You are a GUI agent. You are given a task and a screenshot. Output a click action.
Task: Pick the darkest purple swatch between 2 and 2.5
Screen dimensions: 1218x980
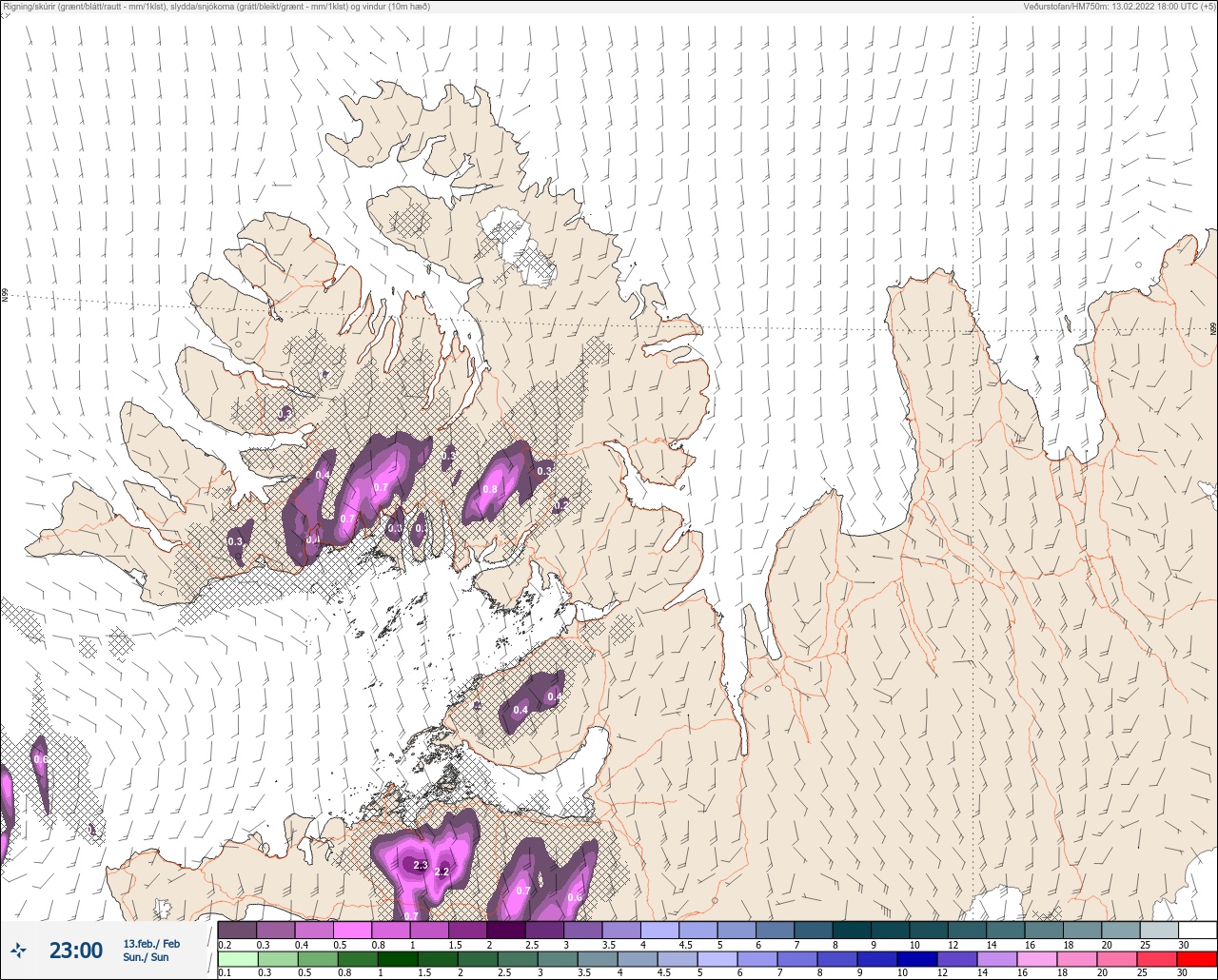(506, 930)
